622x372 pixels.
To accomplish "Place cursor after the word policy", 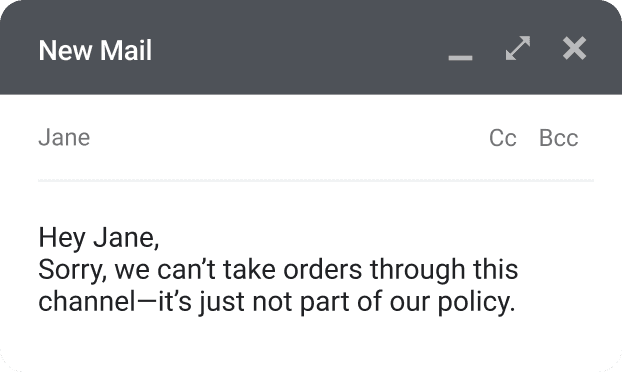I will point(515,302).
